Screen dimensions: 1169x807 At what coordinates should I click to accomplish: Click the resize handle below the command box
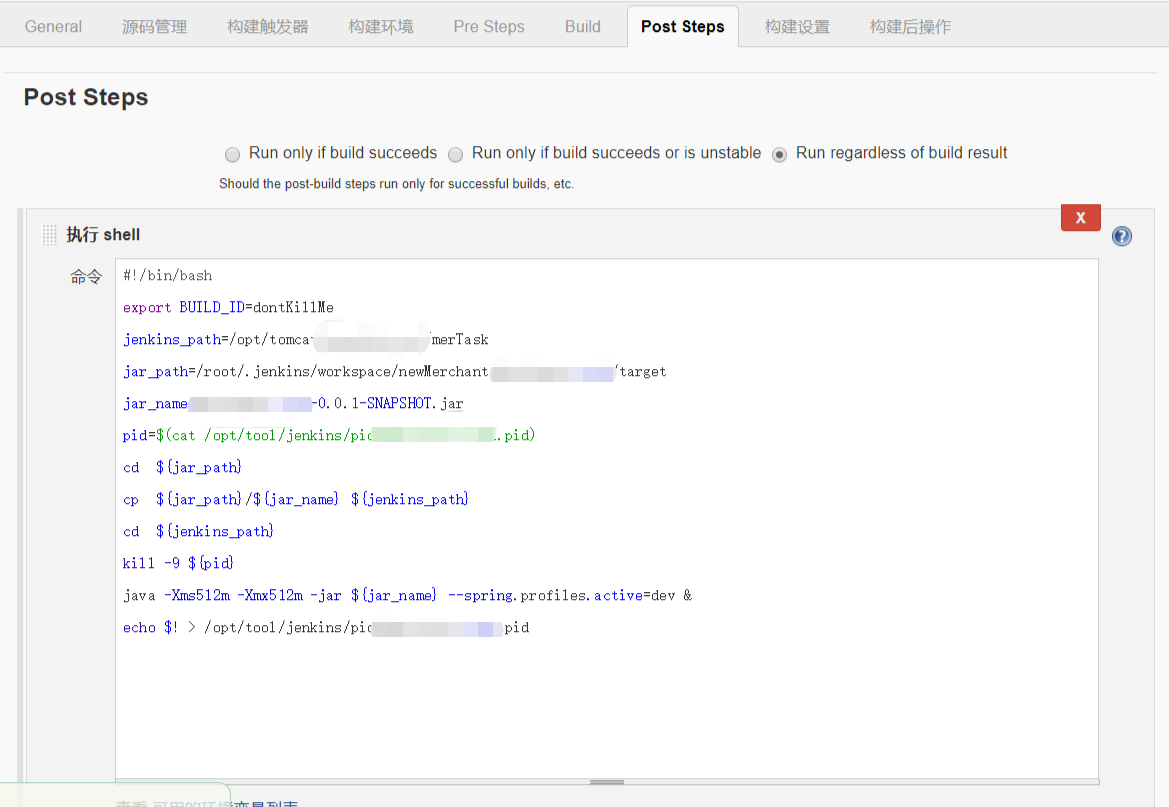click(607, 782)
